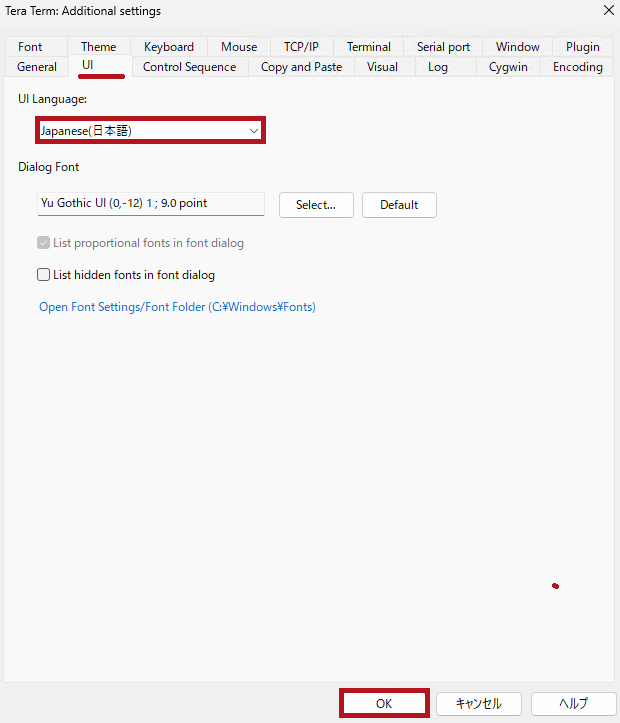Reset dialog font with Default button

pyautogui.click(x=399, y=205)
